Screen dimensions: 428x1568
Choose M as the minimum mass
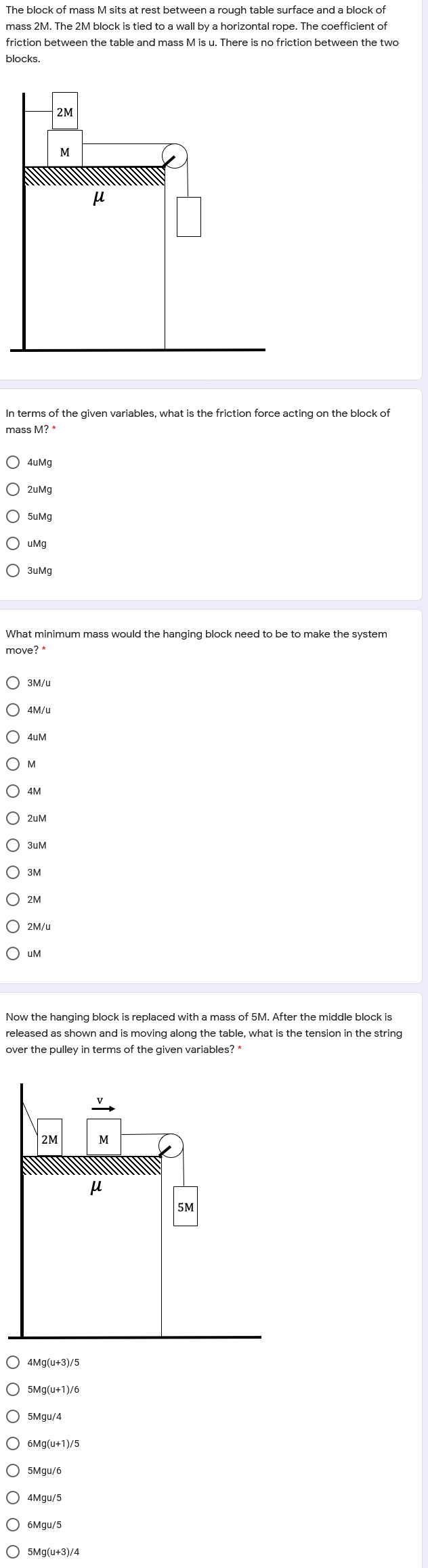[13, 763]
